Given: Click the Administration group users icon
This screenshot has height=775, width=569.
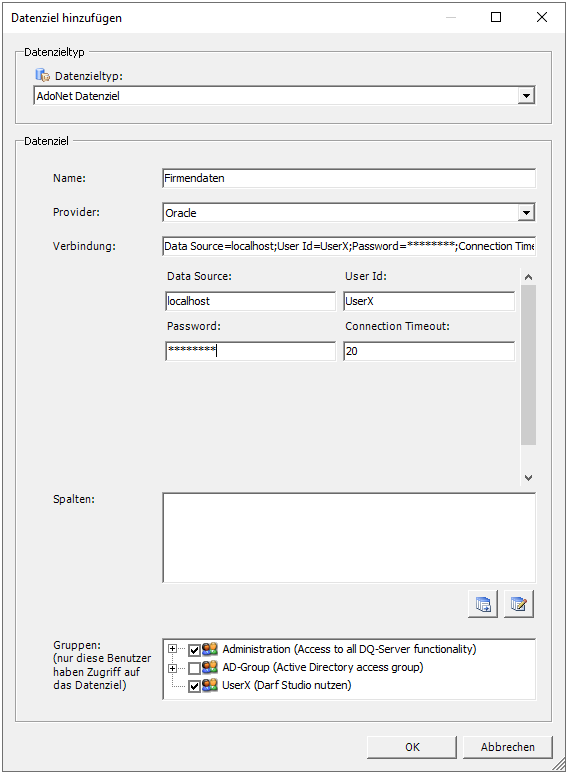Looking at the screenshot, I should tap(210, 649).
